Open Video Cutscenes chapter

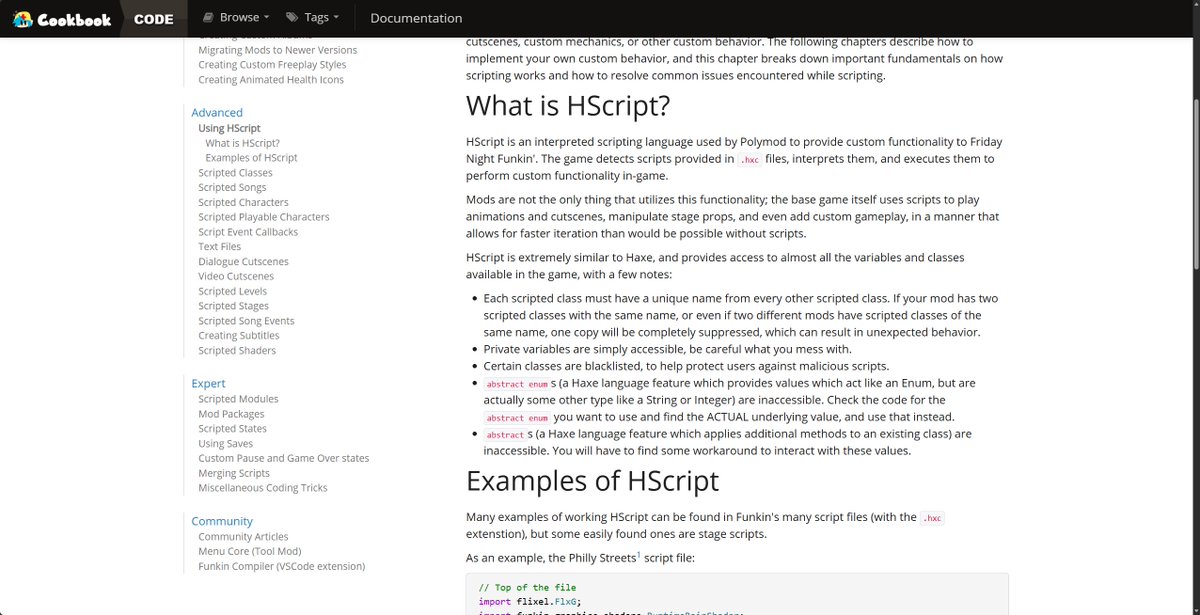tap(236, 276)
